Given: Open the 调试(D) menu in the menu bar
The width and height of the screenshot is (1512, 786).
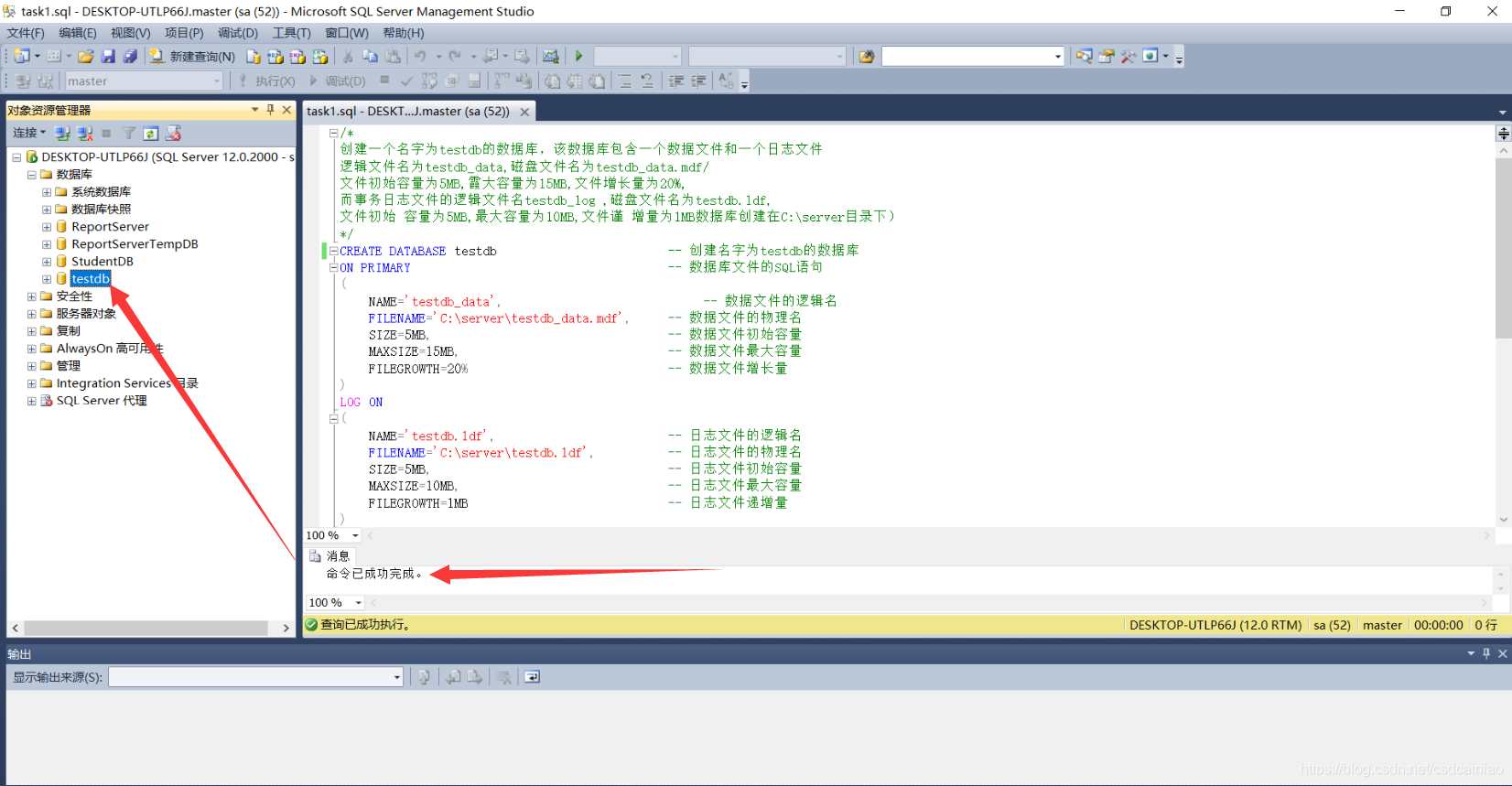Looking at the screenshot, I should (x=238, y=33).
